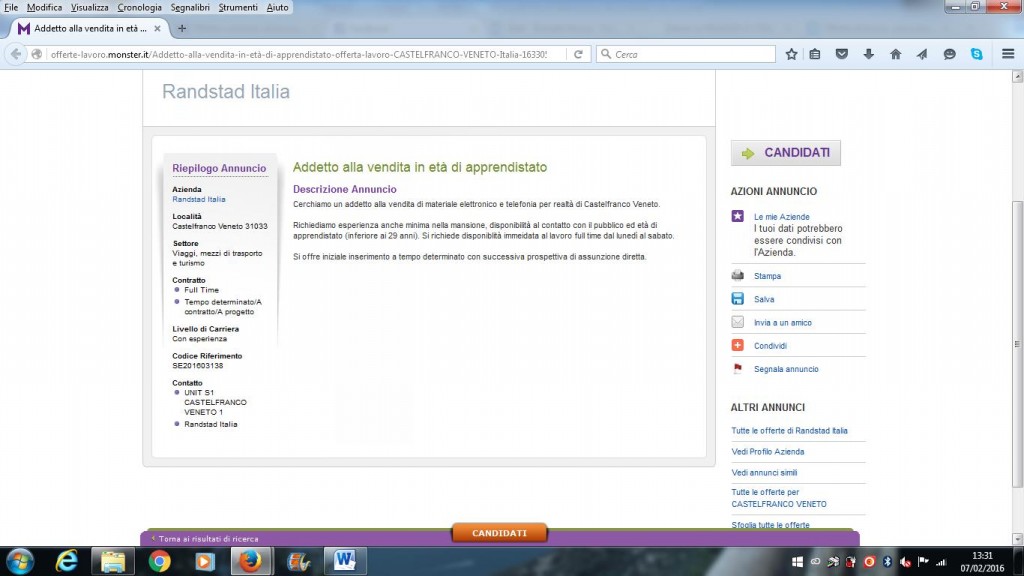
Task: Bookmark this page with the star icon
Action: tap(791, 54)
